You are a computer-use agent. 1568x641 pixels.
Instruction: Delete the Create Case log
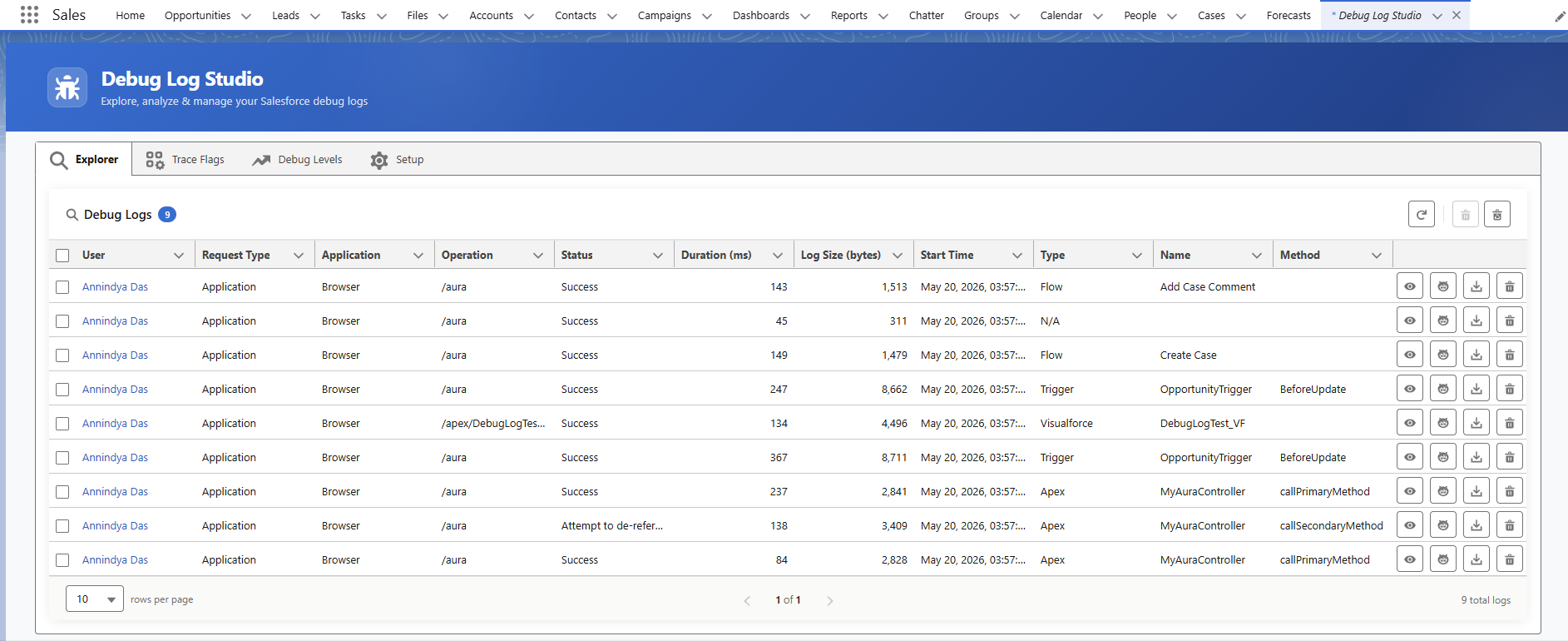tap(1510, 355)
